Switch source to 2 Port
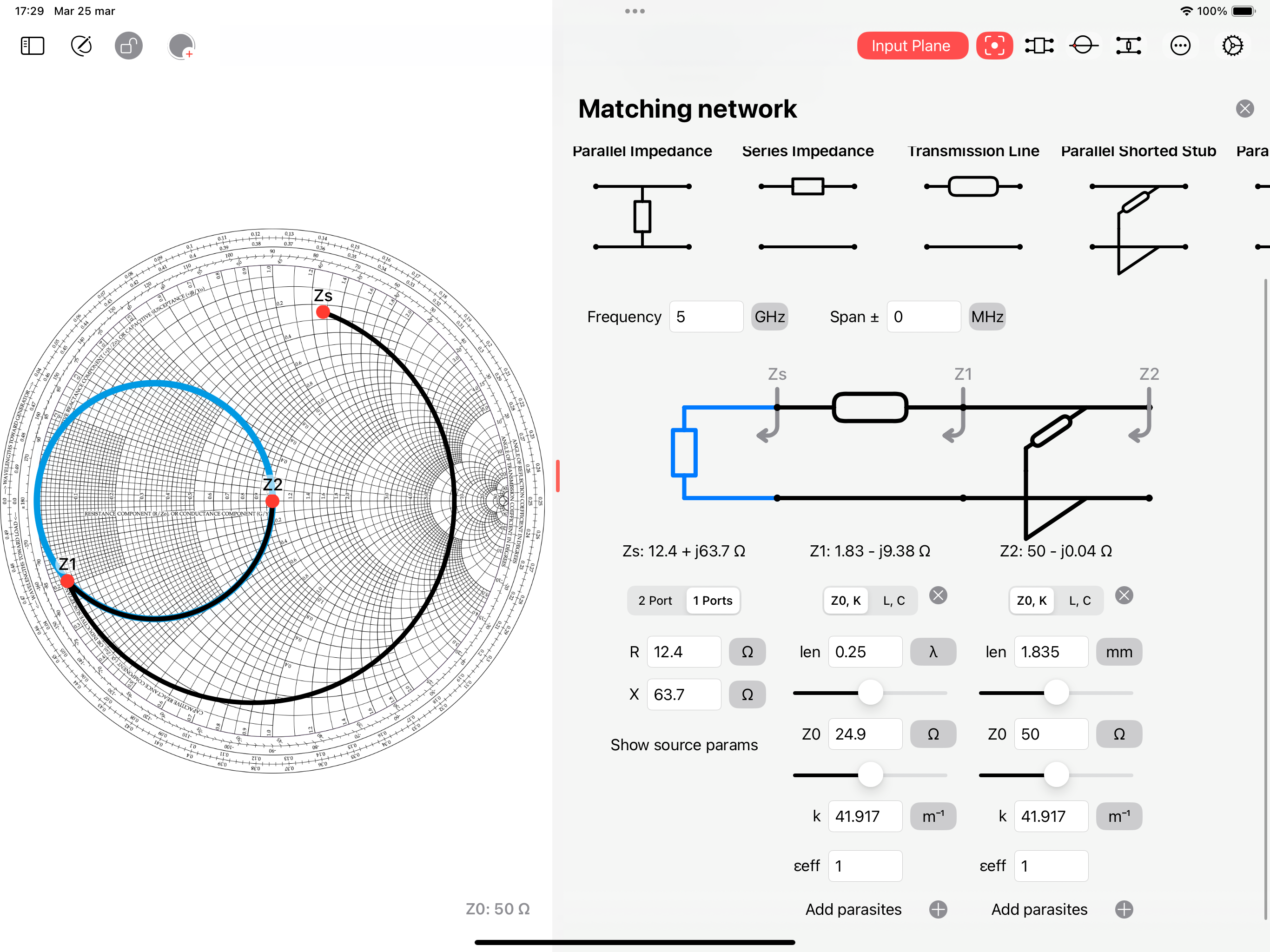 click(x=655, y=601)
